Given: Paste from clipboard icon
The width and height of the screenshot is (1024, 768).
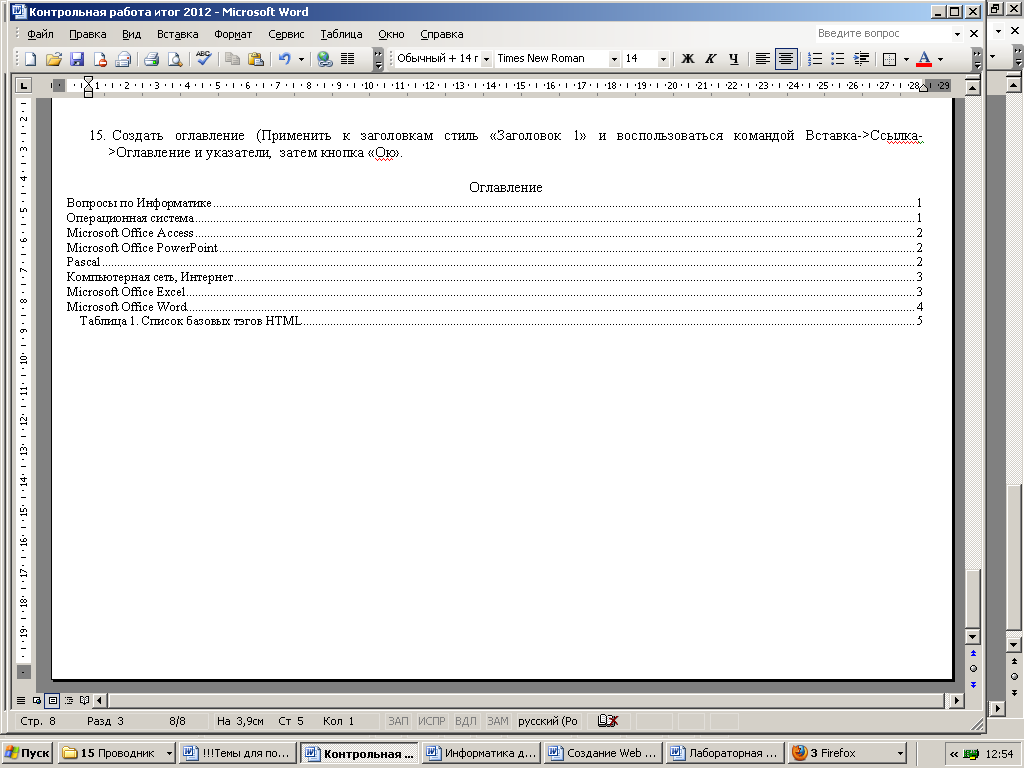Looking at the screenshot, I should click(x=256, y=59).
